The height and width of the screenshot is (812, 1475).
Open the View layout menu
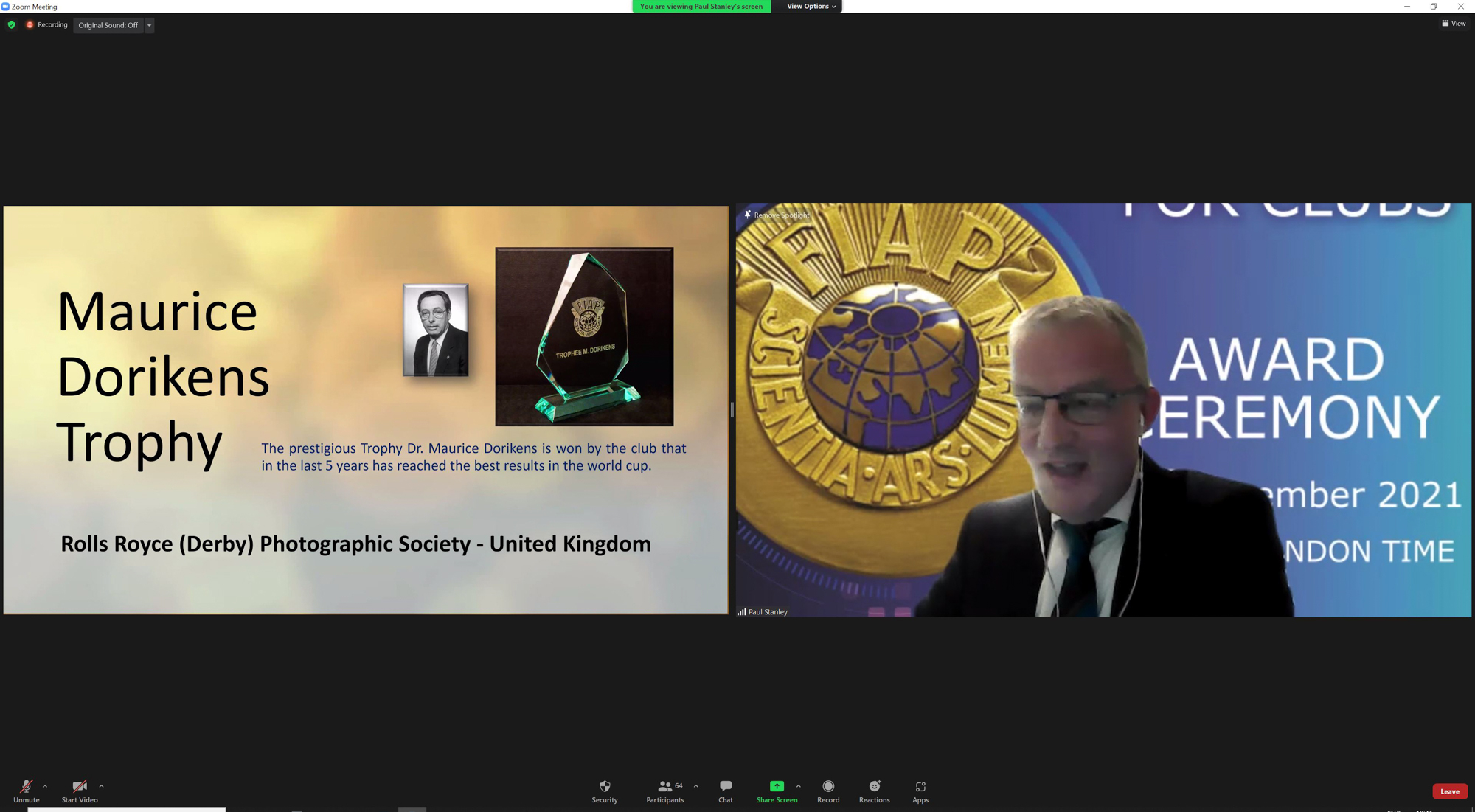click(x=1454, y=24)
